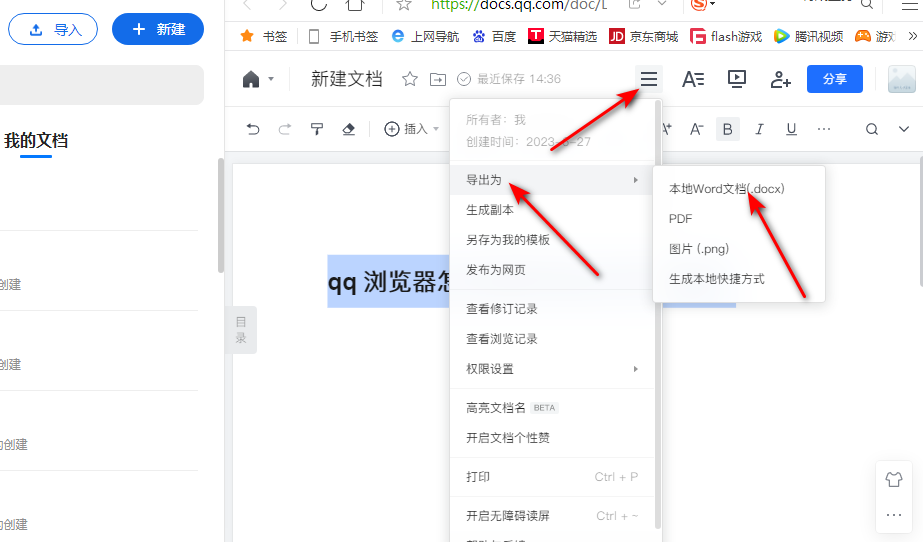The height and width of the screenshot is (542, 923).
Task: Click the blue Share (分享) button
Action: (x=835, y=79)
